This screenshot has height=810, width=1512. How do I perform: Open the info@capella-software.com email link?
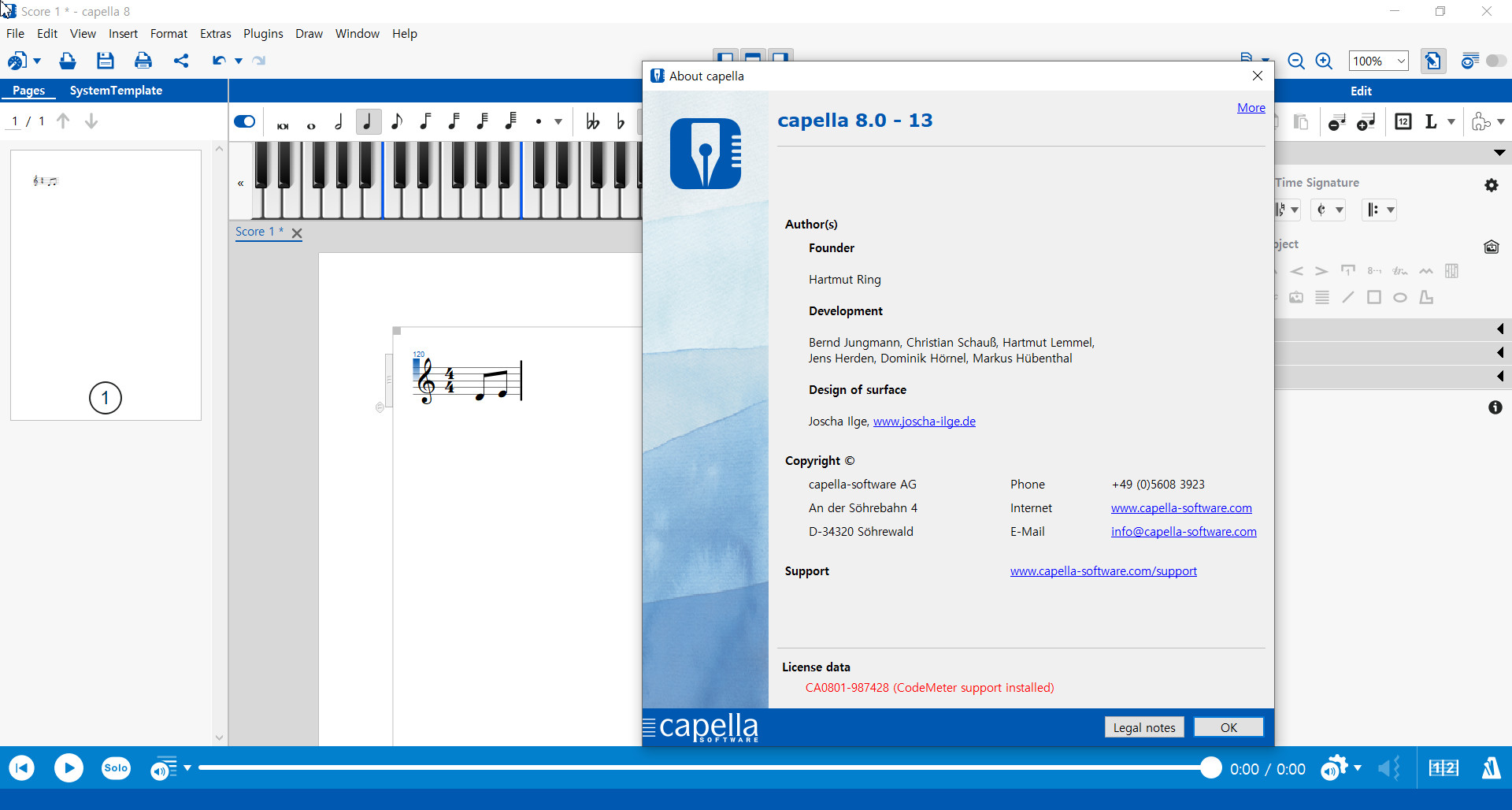[x=1184, y=532]
